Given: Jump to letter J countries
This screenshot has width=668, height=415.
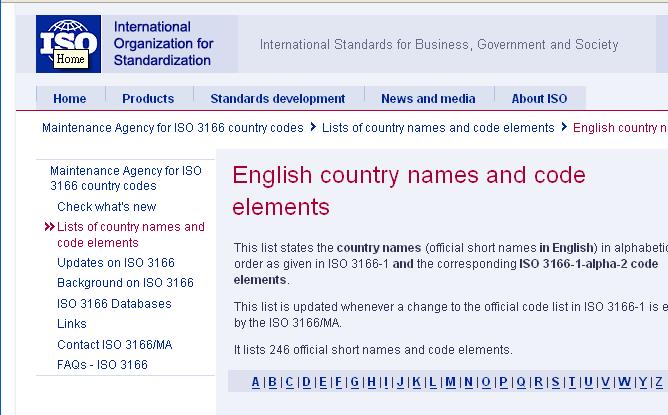Looking at the screenshot, I should coord(400,382).
